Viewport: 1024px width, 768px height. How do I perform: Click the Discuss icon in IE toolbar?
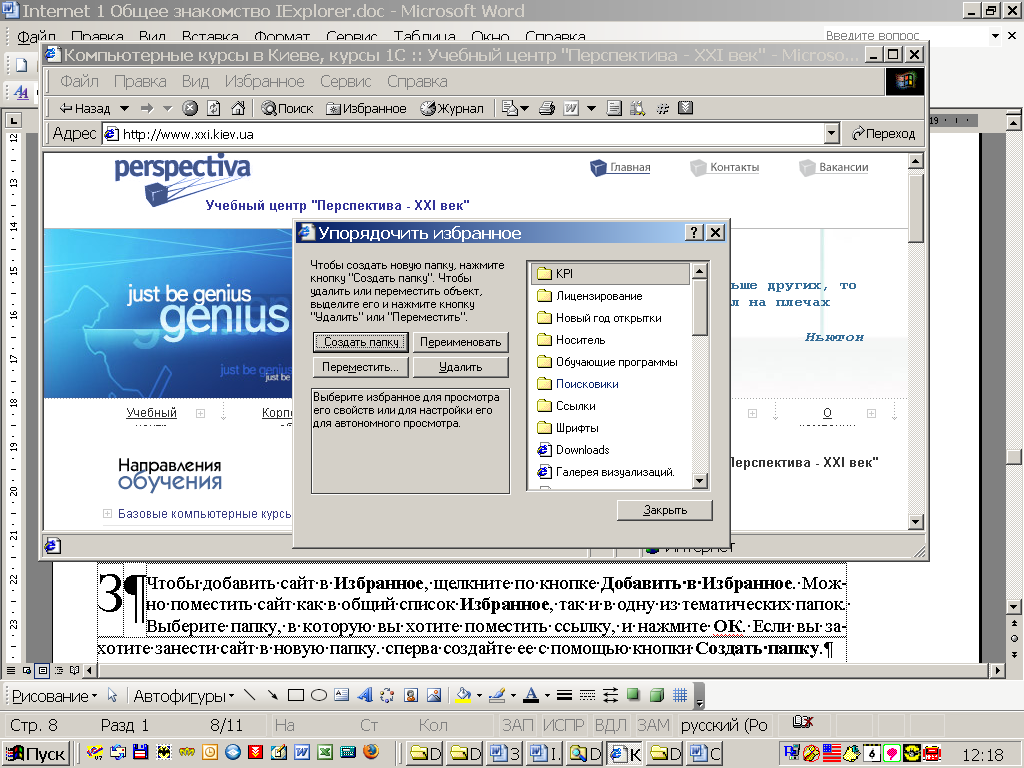[x=614, y=108]
